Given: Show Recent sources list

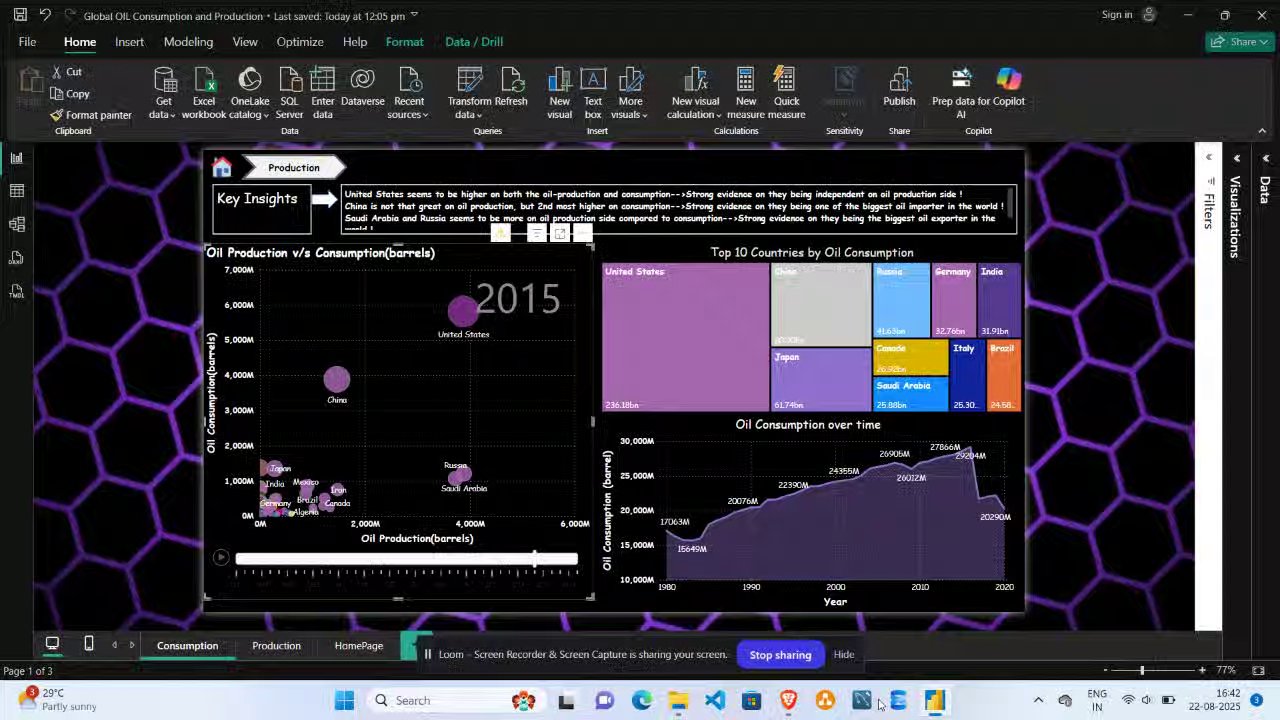Looking at the screenshot, I should 409,93.
